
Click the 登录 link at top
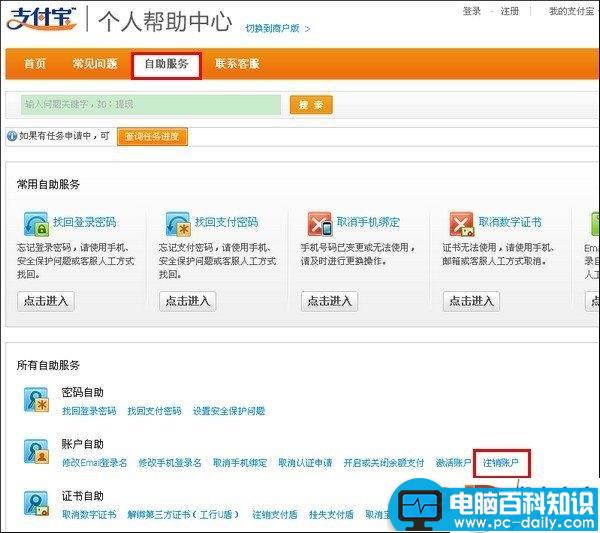coord(471,11)
